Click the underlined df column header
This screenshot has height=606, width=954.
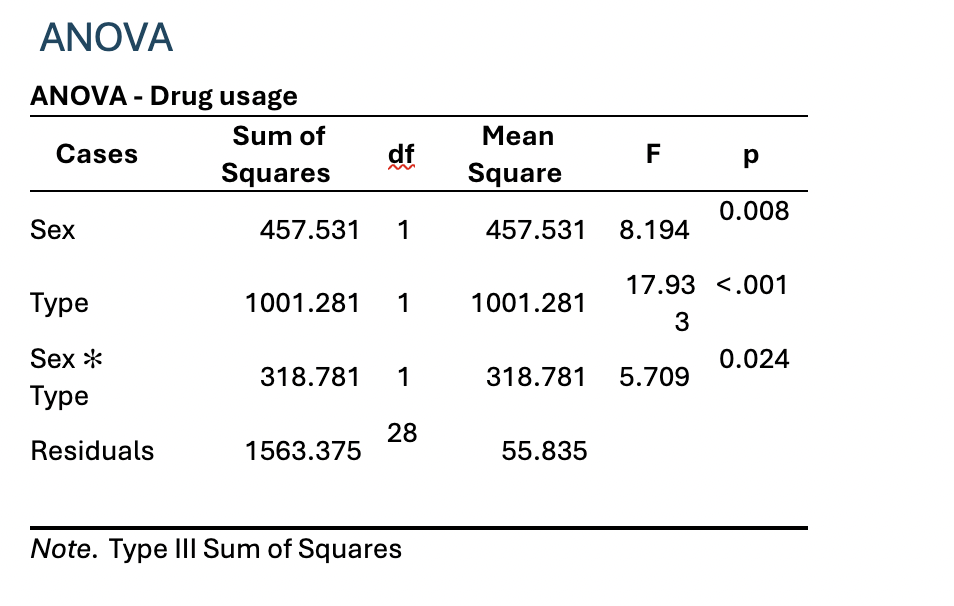pyautogui.click(x=402, y=155)
